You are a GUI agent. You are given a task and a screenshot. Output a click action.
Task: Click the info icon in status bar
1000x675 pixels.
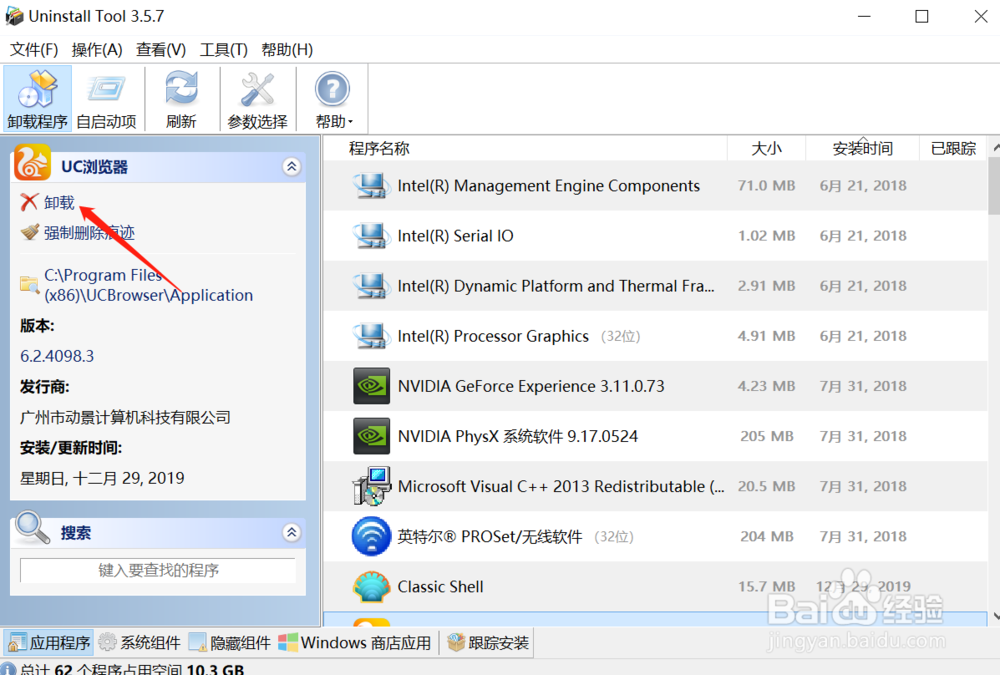coord(9,669)
